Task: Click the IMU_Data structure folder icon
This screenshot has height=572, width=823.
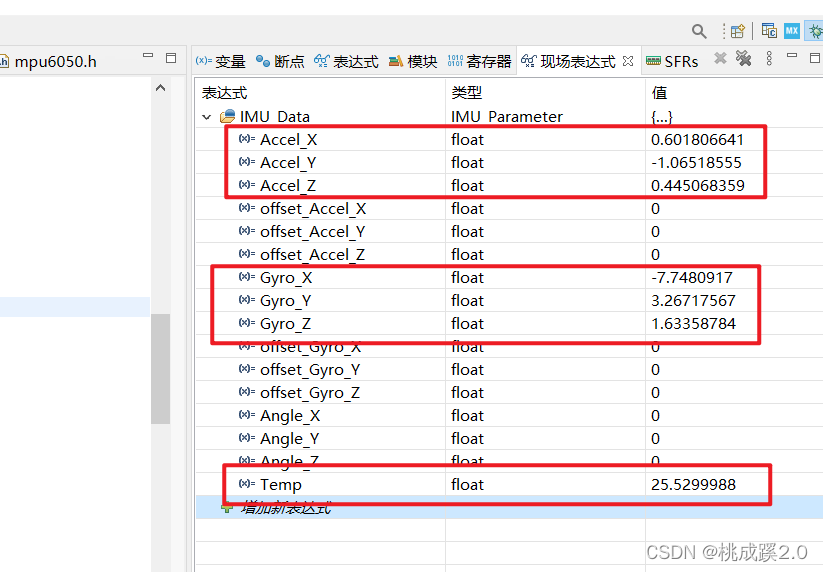Action: [x=227, y=116]
